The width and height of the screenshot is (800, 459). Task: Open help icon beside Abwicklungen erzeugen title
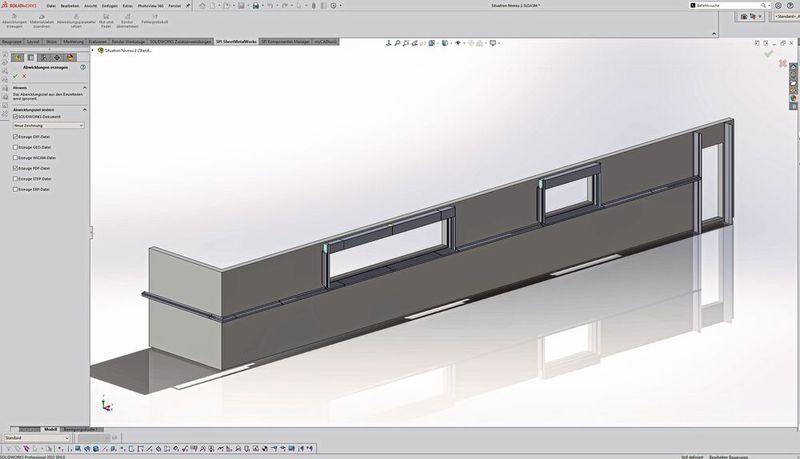[x=84, y=67]
